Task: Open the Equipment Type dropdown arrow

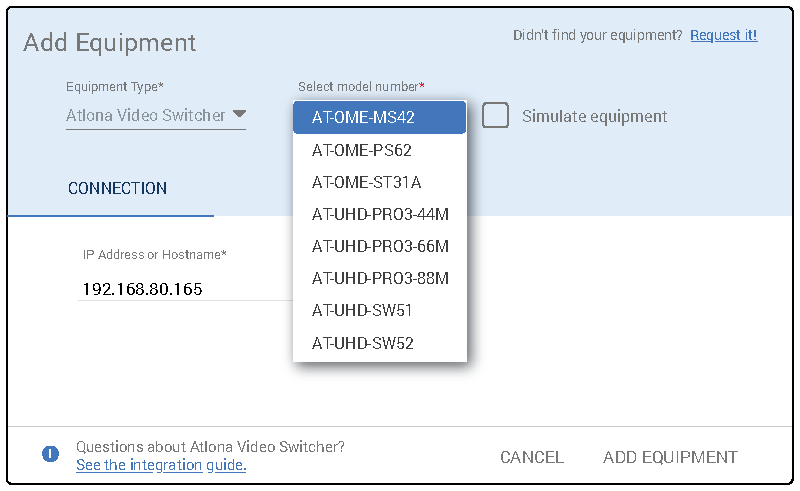Action: [x=239, y=114]
